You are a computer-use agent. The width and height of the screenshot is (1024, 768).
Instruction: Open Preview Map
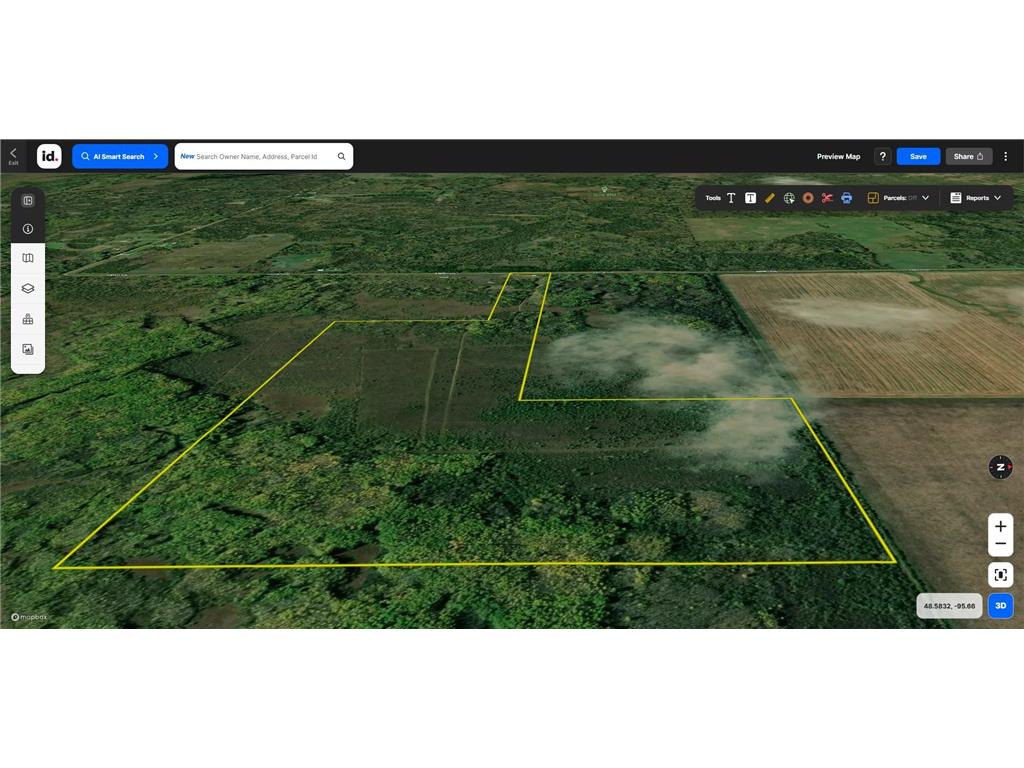[x=838, y=157]
